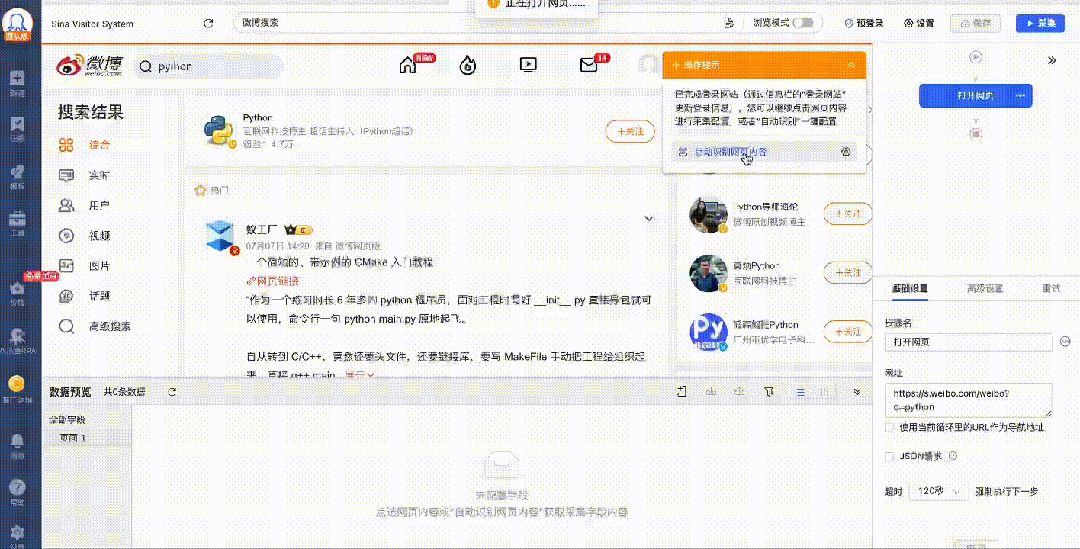Open the Weibo hot flame icon
The width and height of the screenshot is (1080, 549).
pyautogui.click(x=468, y=65)
